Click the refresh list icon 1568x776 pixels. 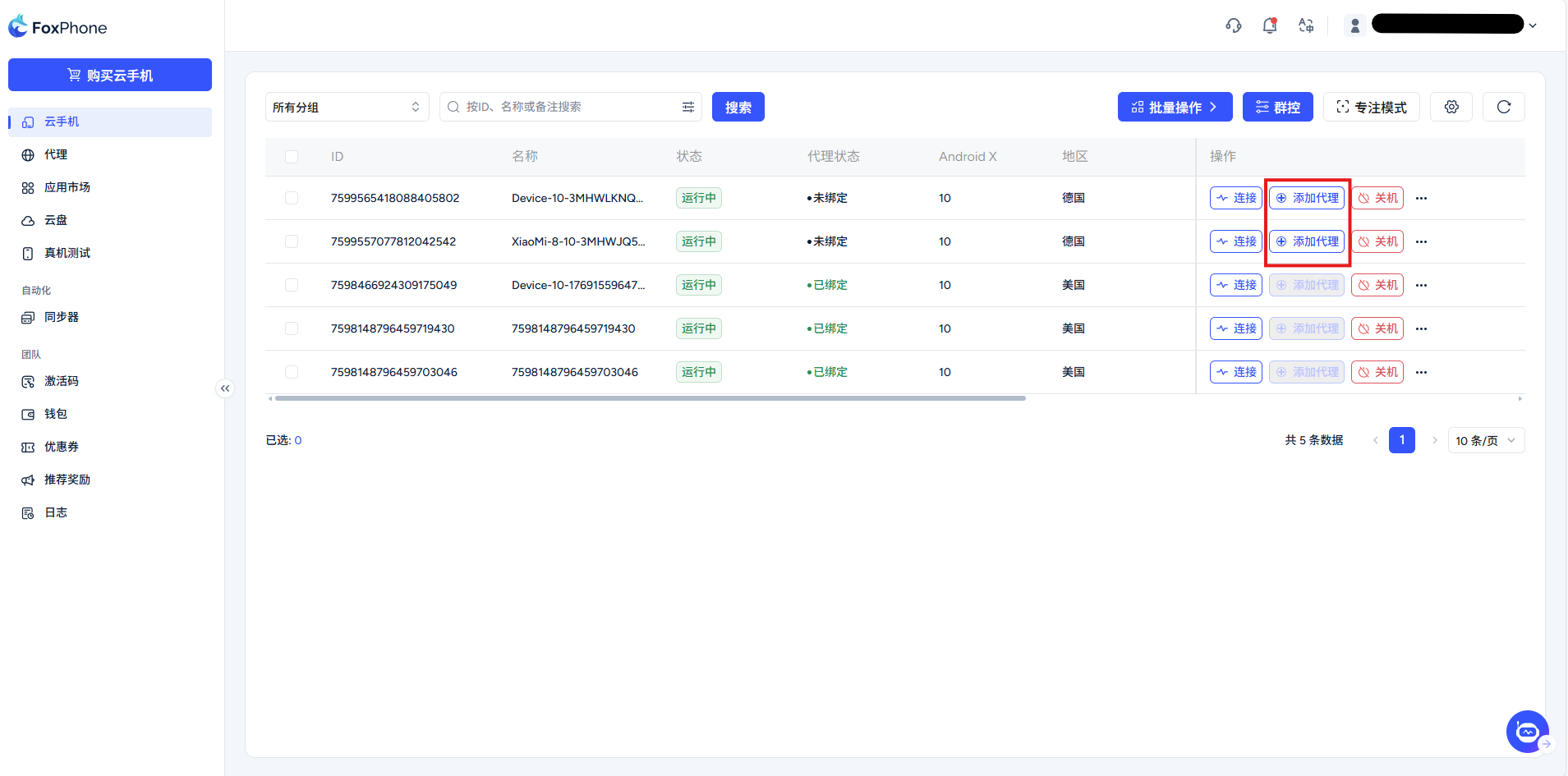[1503, 107]
